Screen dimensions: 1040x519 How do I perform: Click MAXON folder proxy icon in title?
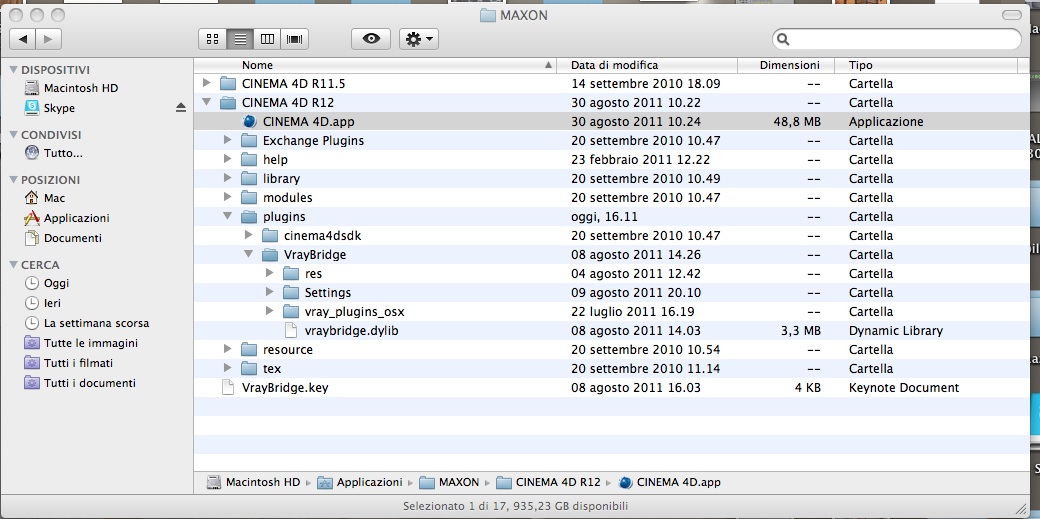coord(488,15)
